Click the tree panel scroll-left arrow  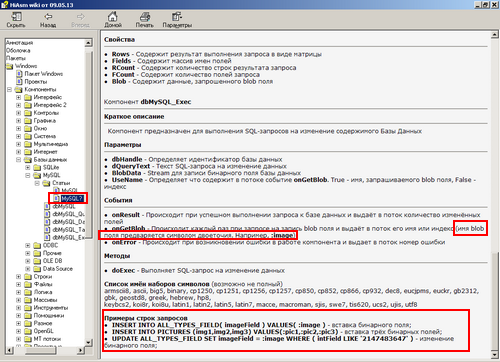click(10, 350)
